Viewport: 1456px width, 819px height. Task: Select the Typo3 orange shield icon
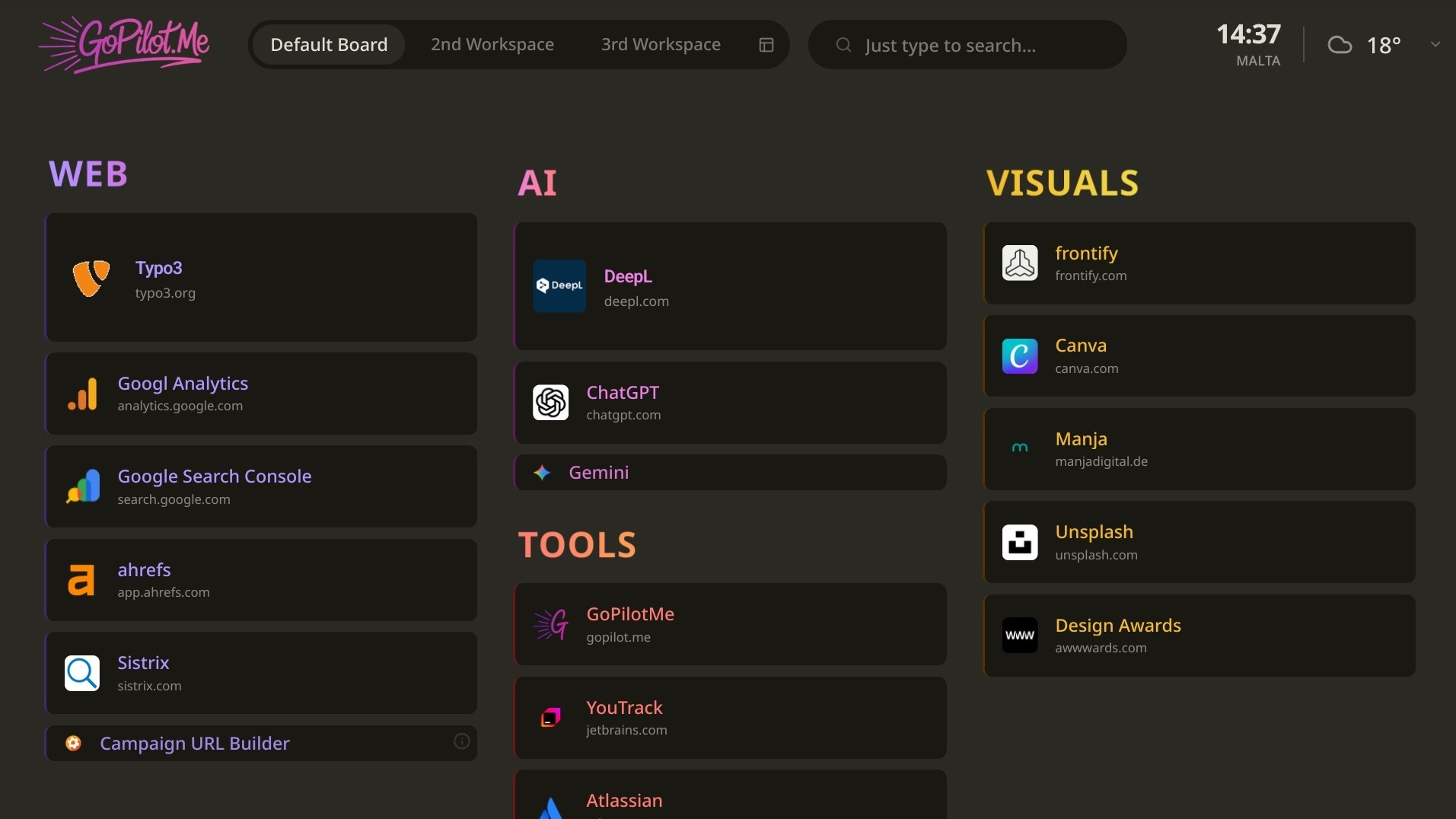[x=91, y=278]
